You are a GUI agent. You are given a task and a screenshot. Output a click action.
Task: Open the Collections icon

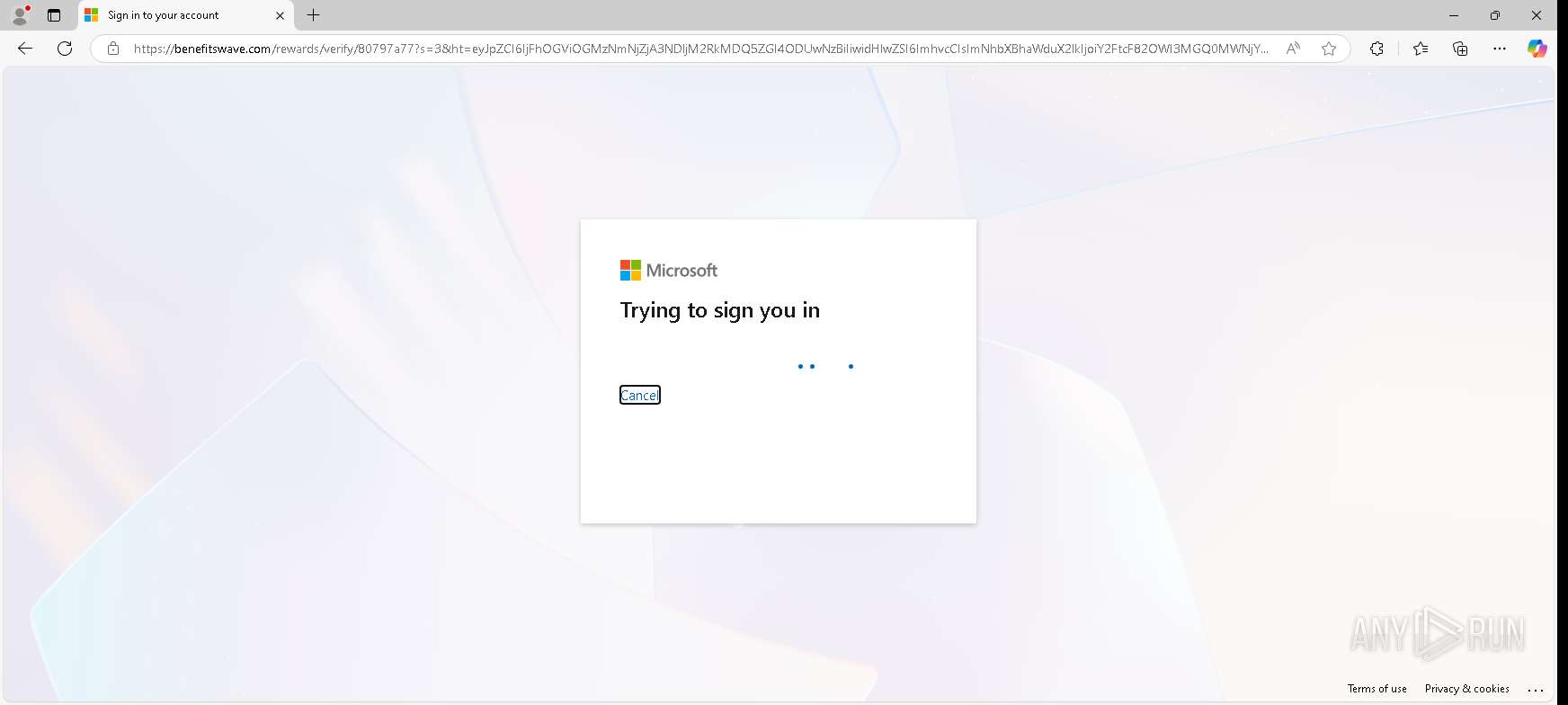[x=1460, y=49]
